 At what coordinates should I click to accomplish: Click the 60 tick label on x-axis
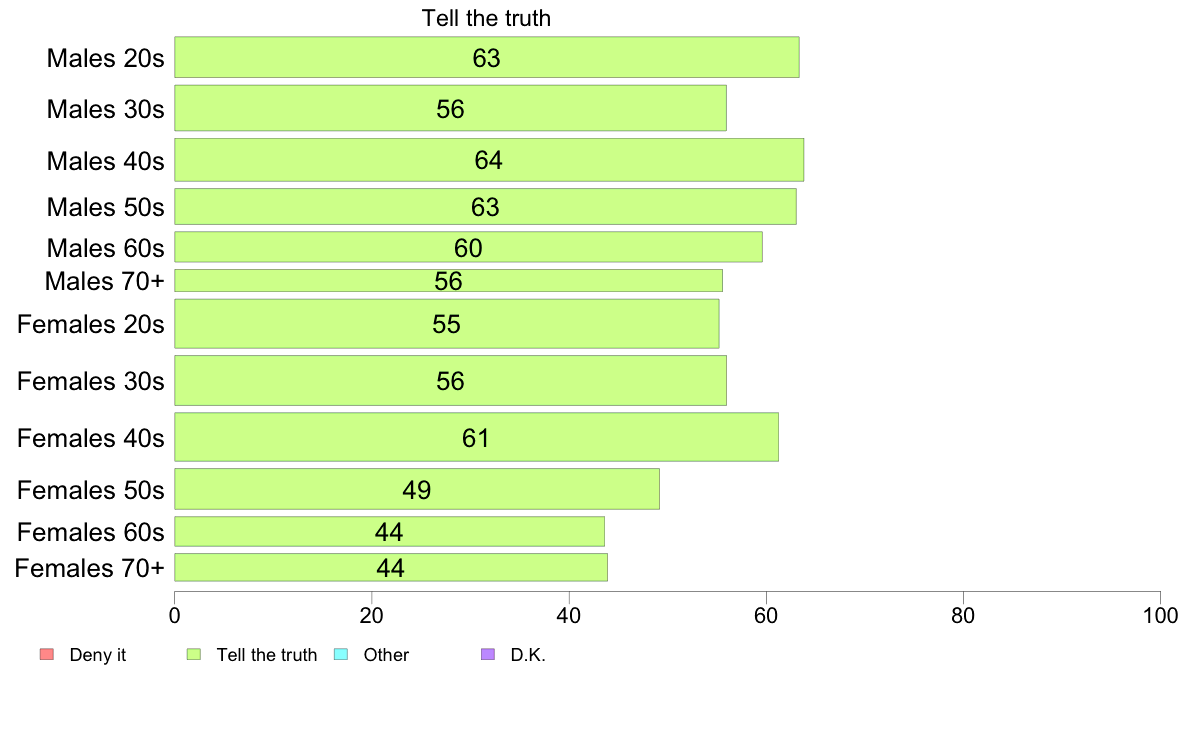coord(765,615)
